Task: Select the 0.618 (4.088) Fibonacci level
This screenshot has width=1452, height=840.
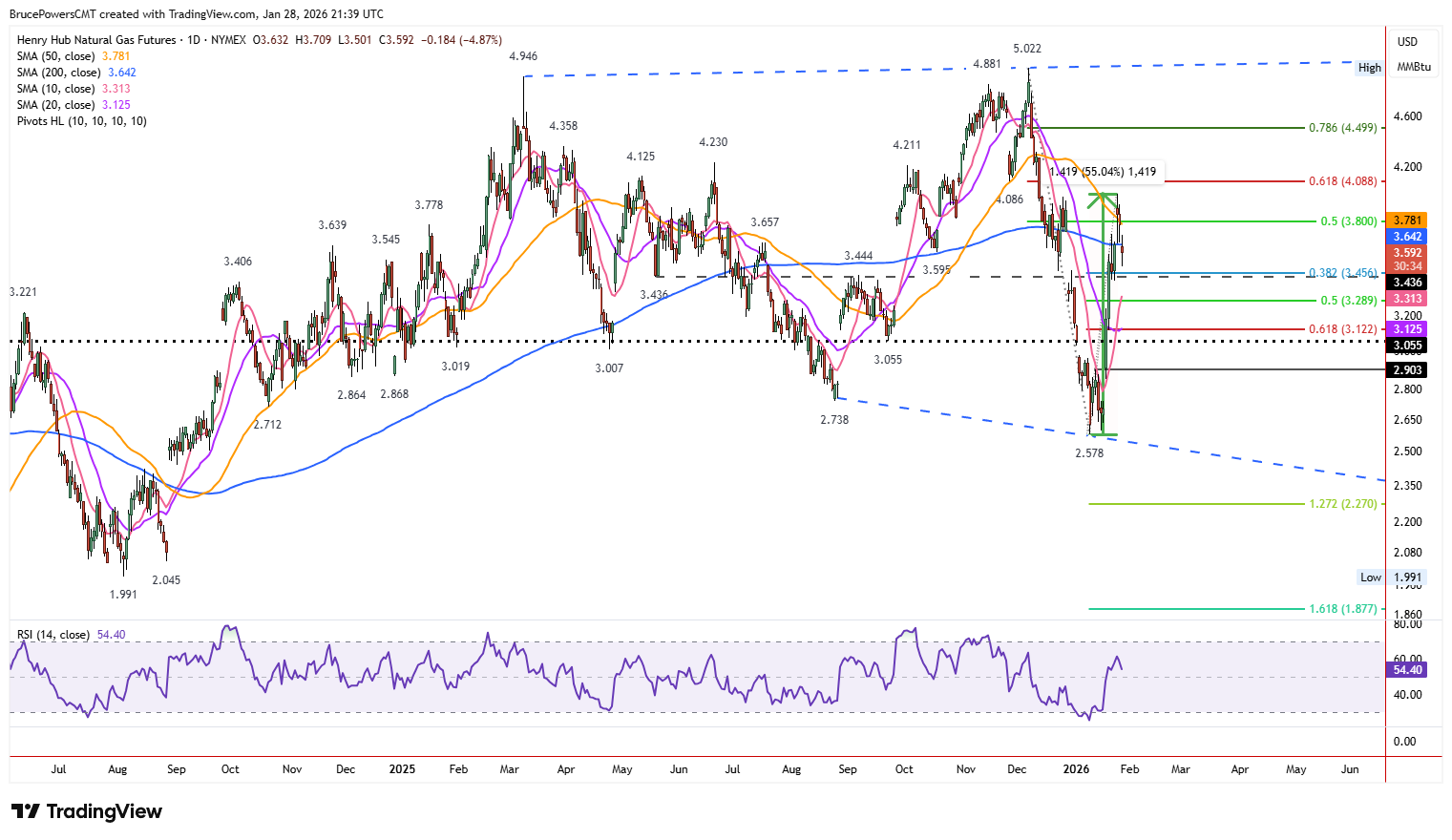Action: pyautogui.click(x=1343, y=181)
